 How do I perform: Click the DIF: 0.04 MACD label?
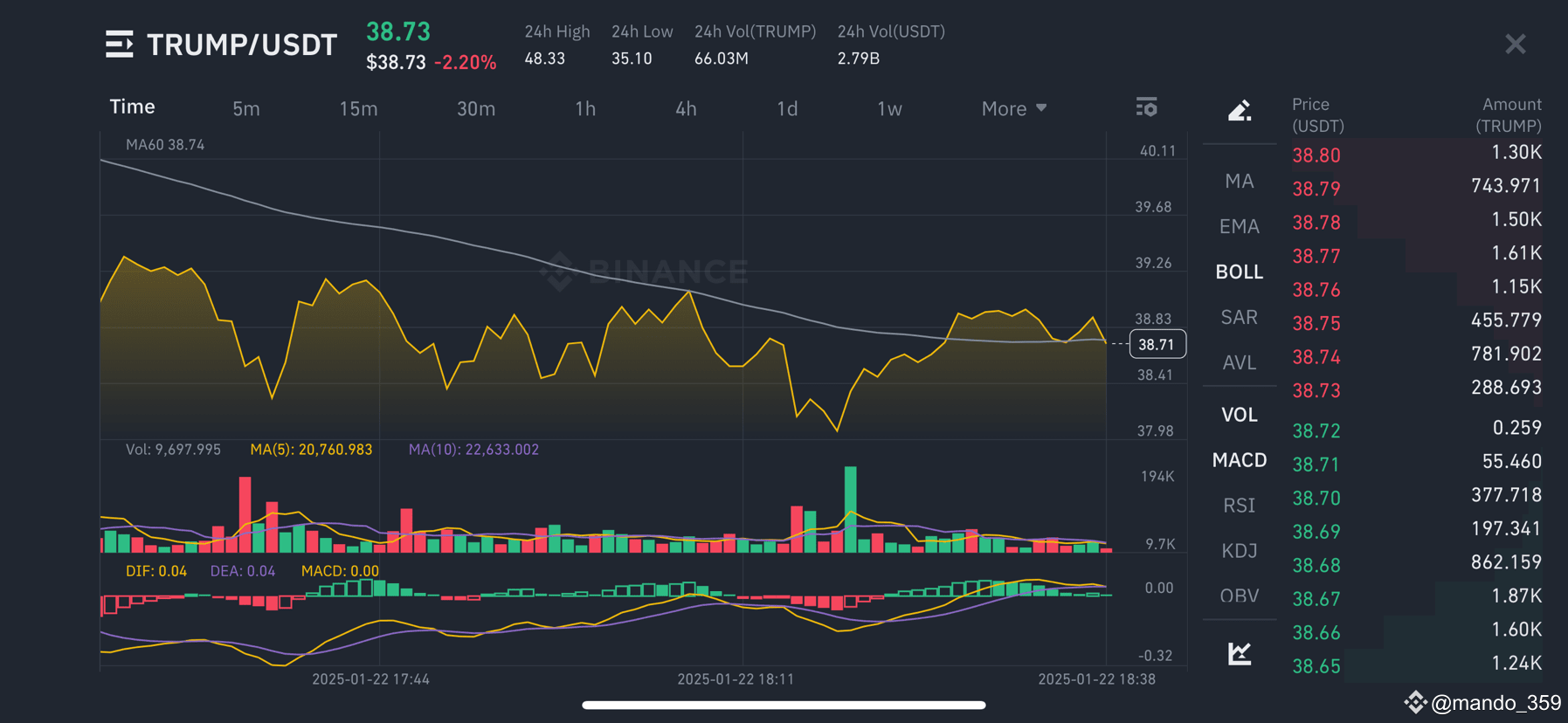point(156,571)
